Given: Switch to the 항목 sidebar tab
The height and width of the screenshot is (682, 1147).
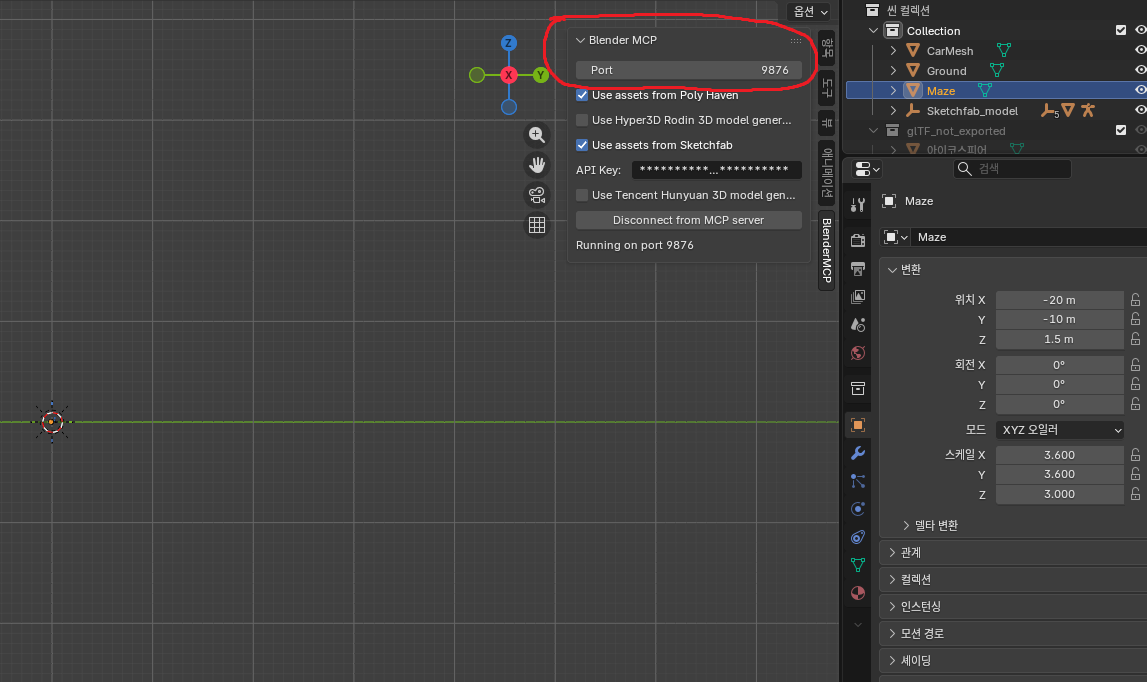Looking at the screenshot, I should pos(827,48).
